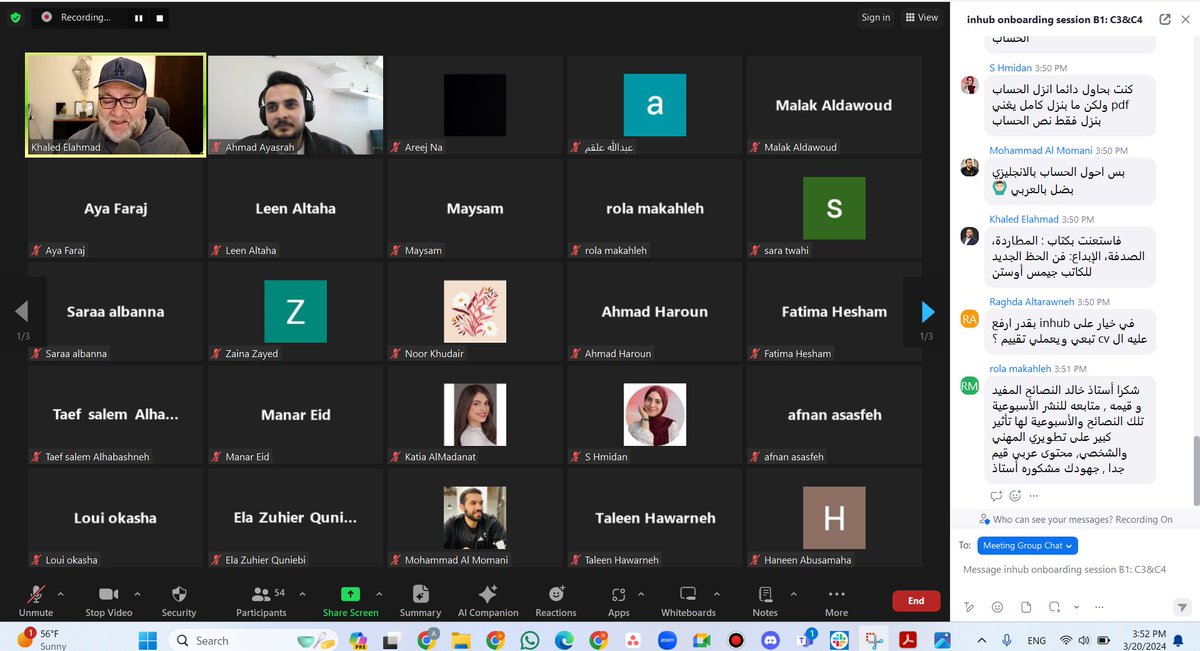Take a screenshot for chat

pos(1053,607)
